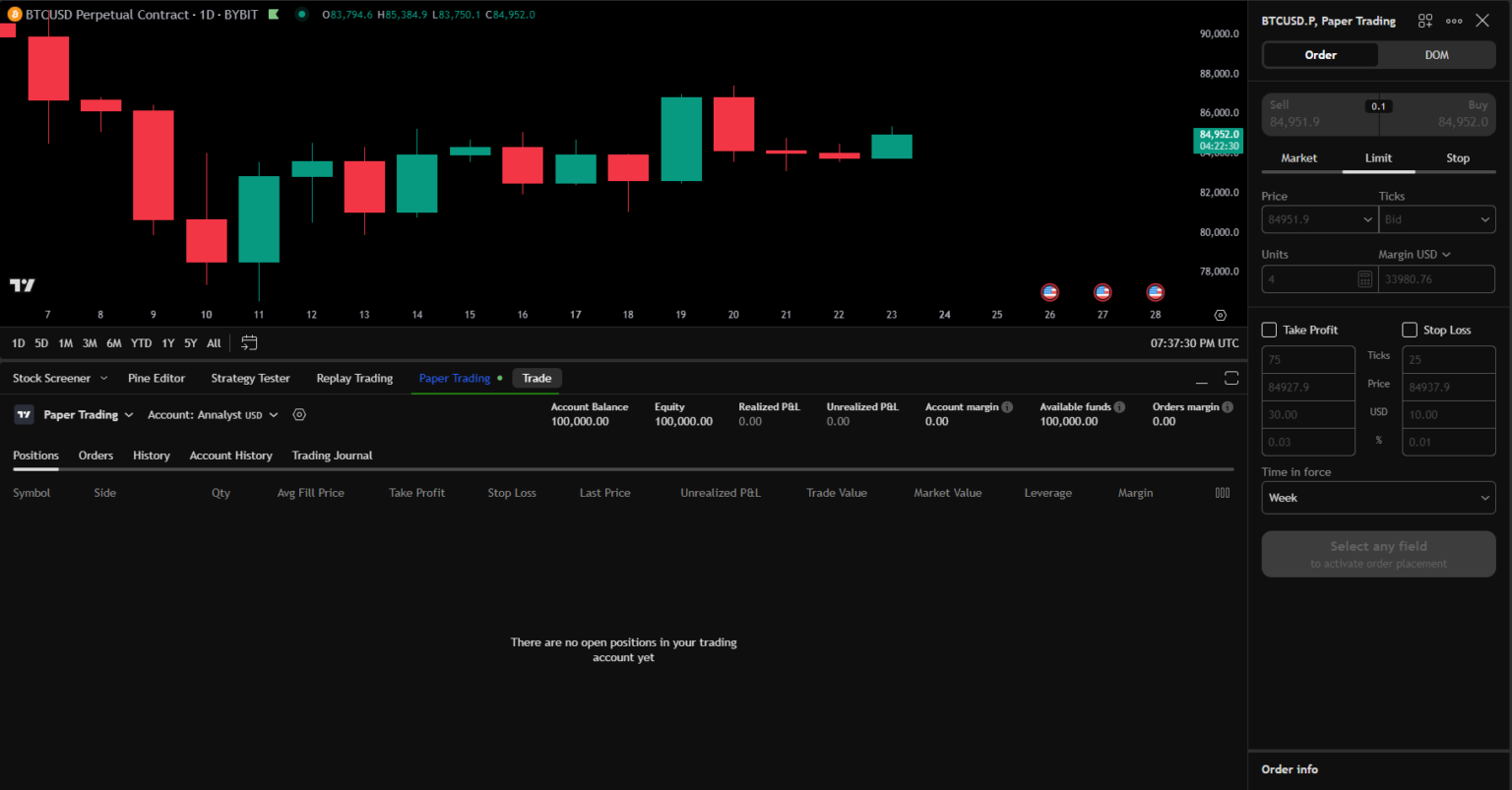Viewport: 1512px width, 790px height.
Task: Open the add widget icon next to BTCUSD.P
Action: point(1424,20)
